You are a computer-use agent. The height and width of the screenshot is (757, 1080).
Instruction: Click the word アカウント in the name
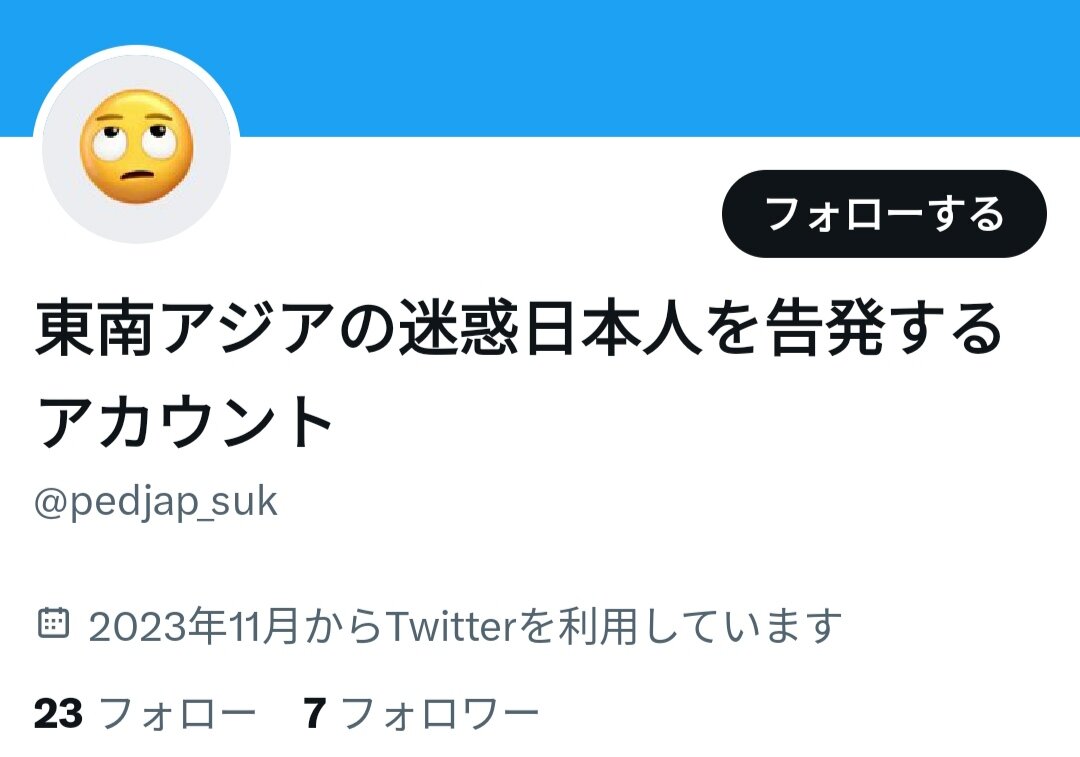pos(184,422)
